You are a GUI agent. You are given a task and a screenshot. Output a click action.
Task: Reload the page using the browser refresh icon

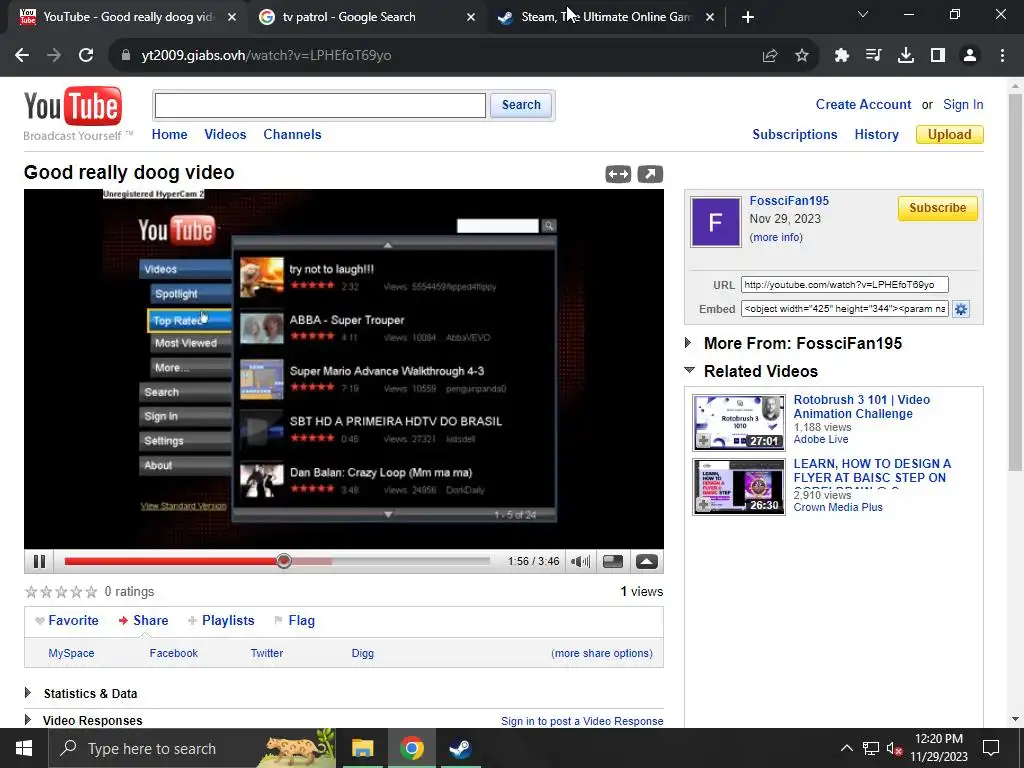86,56
